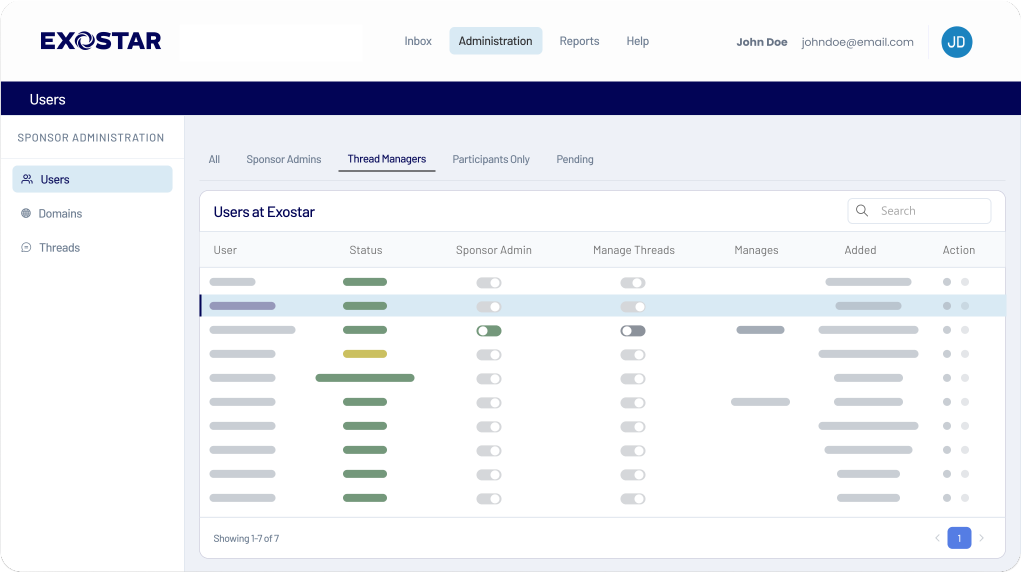Image resolution: width=1021 pixels, height=572 pixels.
Task: Toggle Manage Threads in the first table row
Action: (x=633, y=283)
